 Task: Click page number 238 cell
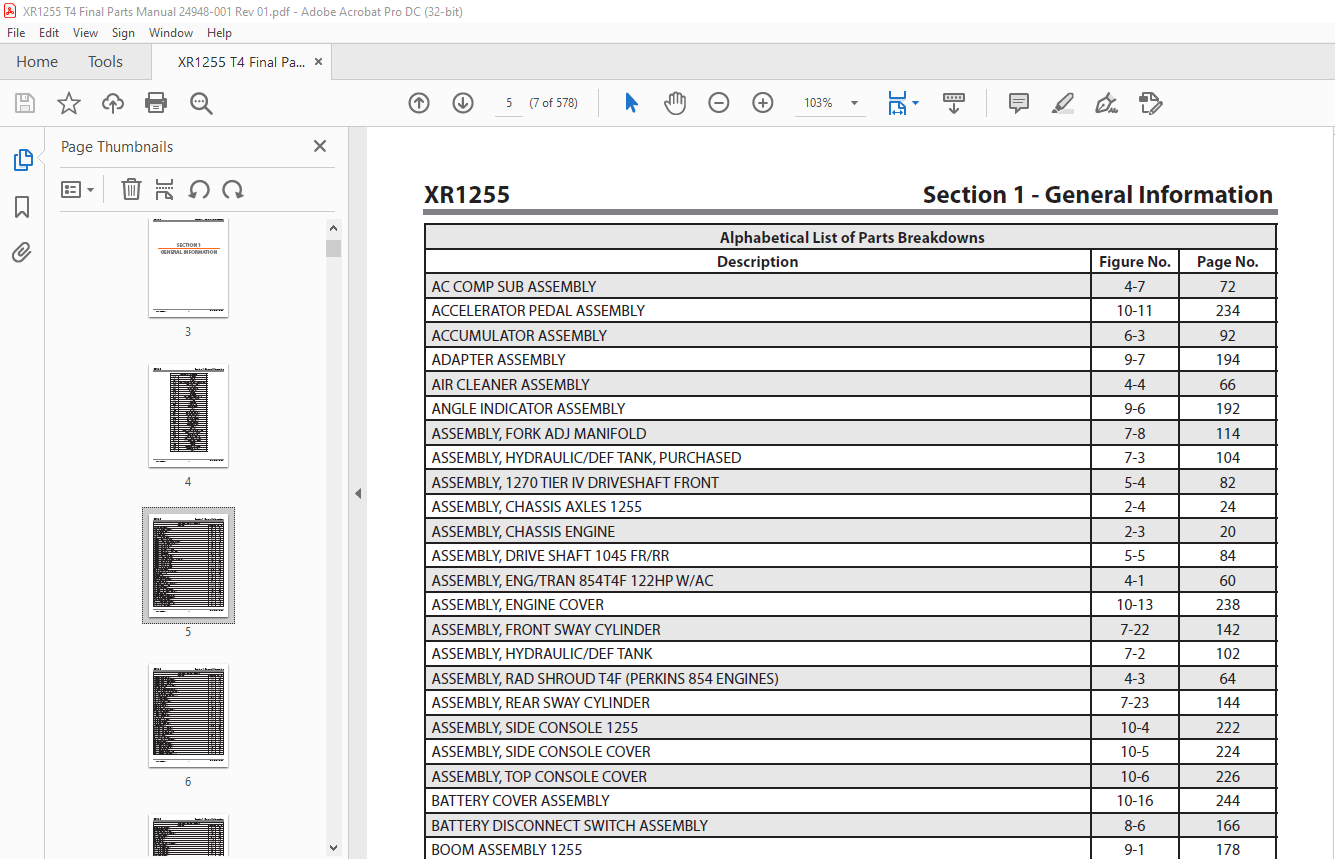click(1227, 605)
